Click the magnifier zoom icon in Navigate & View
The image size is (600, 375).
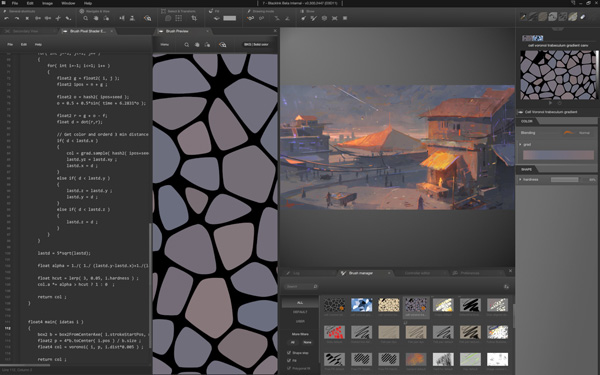click(86, 18)
